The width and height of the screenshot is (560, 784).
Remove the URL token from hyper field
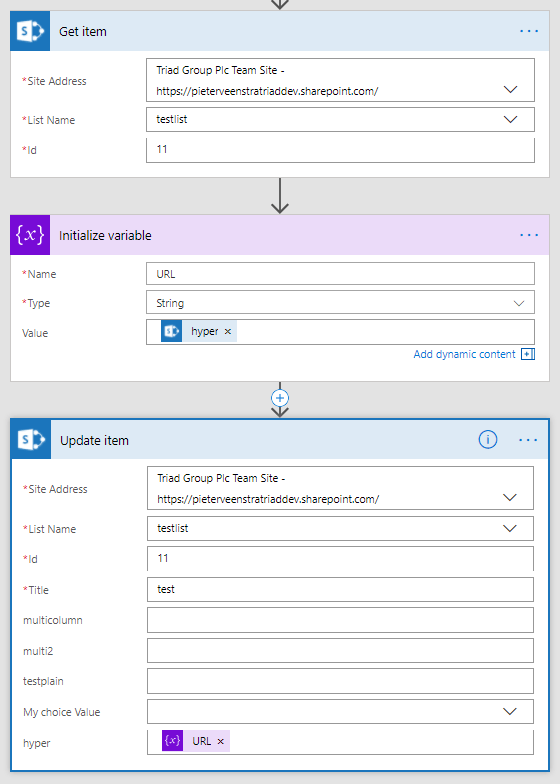[220, 742]
